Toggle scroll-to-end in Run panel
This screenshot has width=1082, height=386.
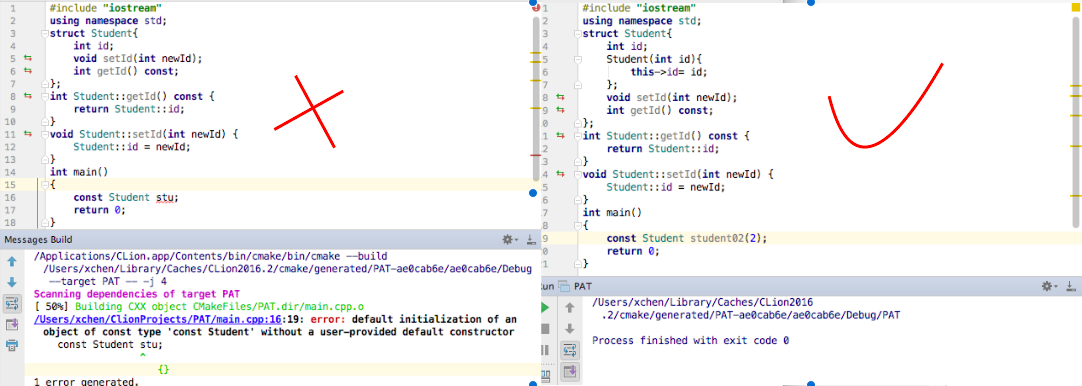(x=570, y=371)
